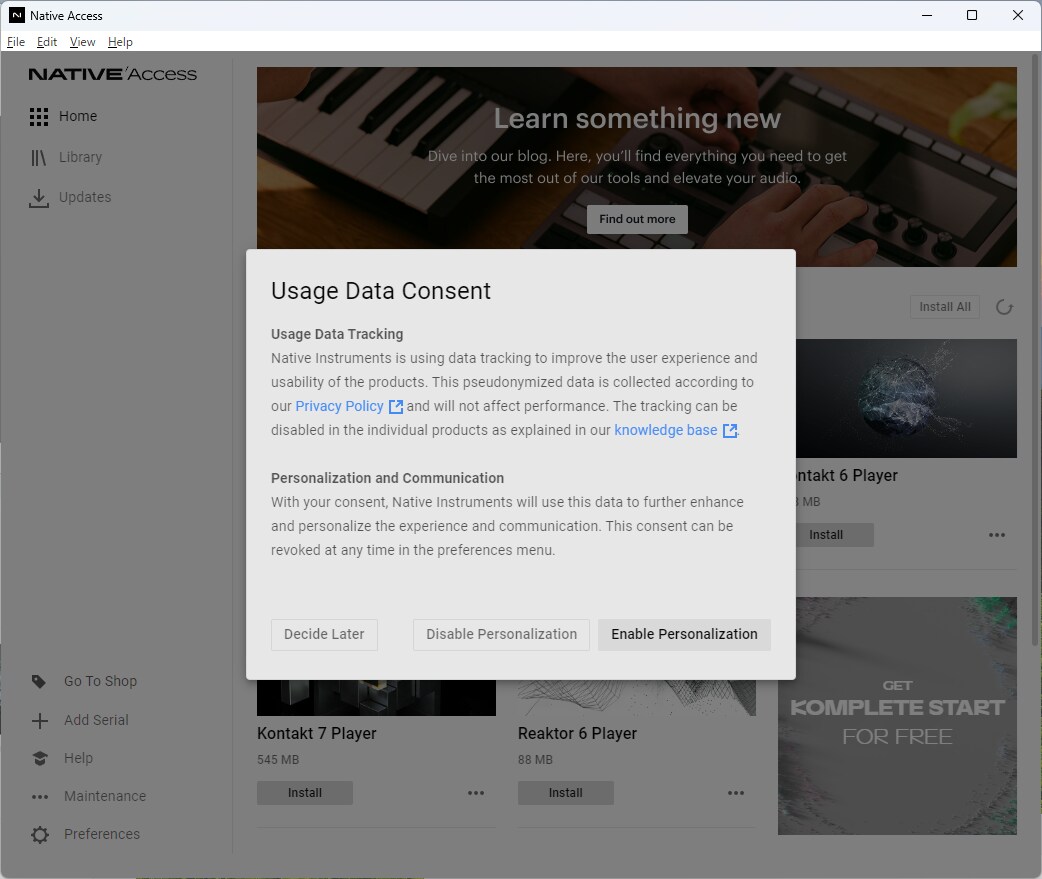The image size is (1042, 879).
Task: Open the View menu
Action: coord(82,42)
